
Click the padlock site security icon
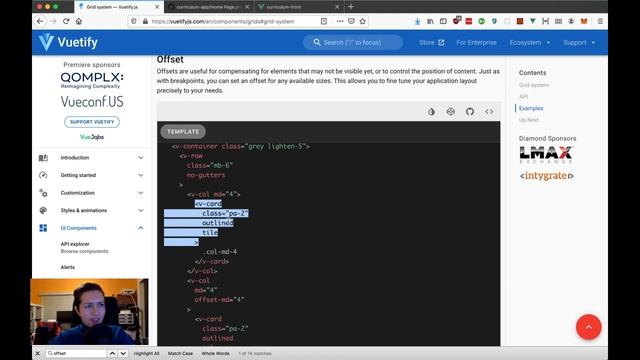point(145,21)
